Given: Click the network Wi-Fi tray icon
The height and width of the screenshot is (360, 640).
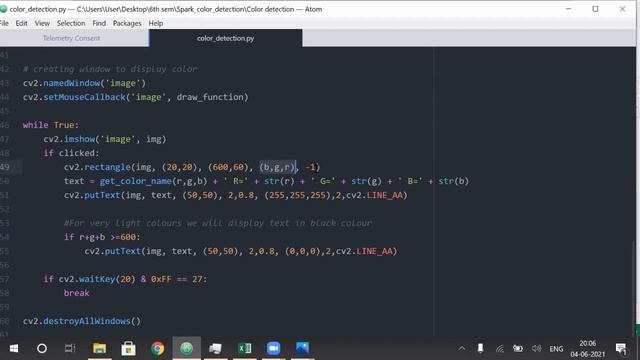Looking at the screenshot, I should (500, 348).
